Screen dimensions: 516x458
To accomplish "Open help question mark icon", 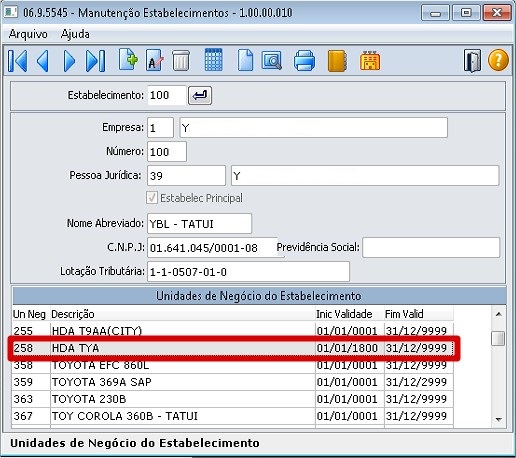I will click(x=498, y=60).
